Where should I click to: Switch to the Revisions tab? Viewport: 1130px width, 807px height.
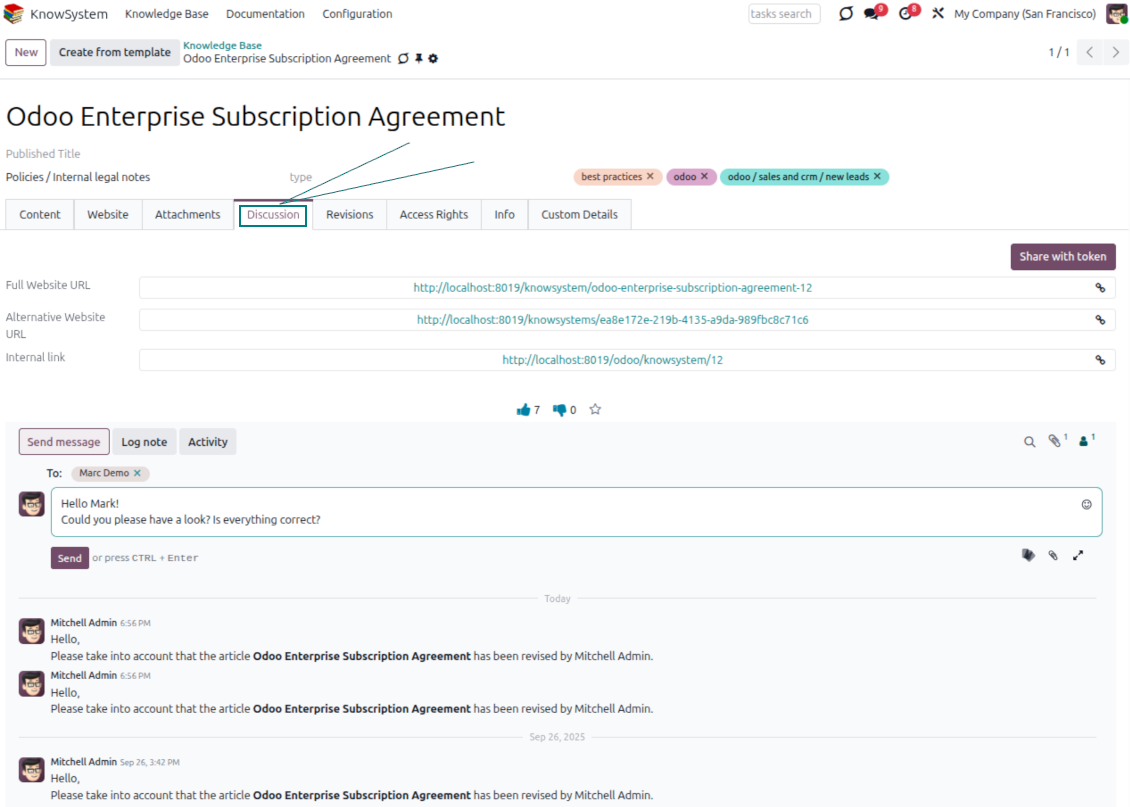(349, 215)
